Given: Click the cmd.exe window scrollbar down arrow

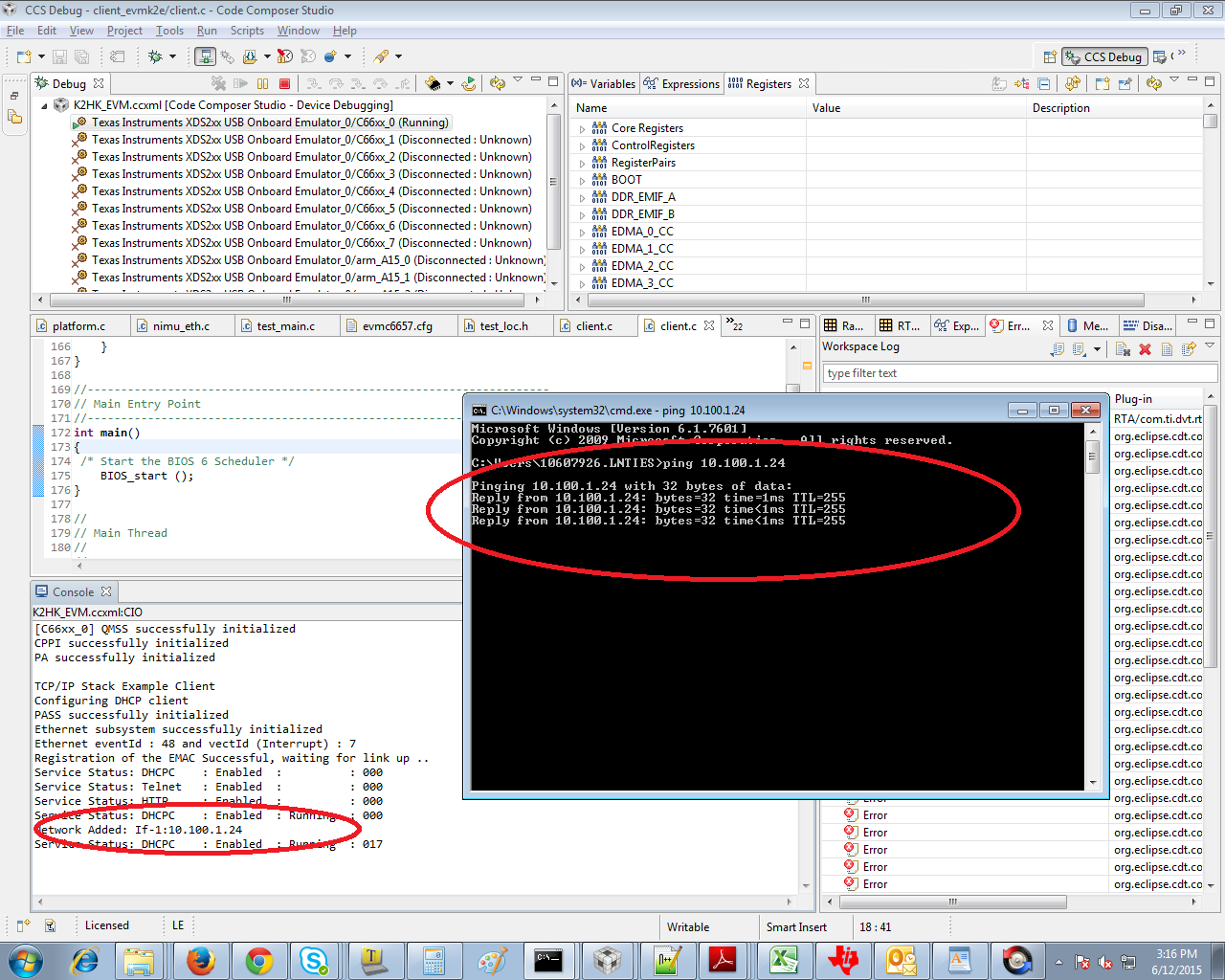Looking at the screenshot, I should pyautogui.click(x=1093, y=783).
